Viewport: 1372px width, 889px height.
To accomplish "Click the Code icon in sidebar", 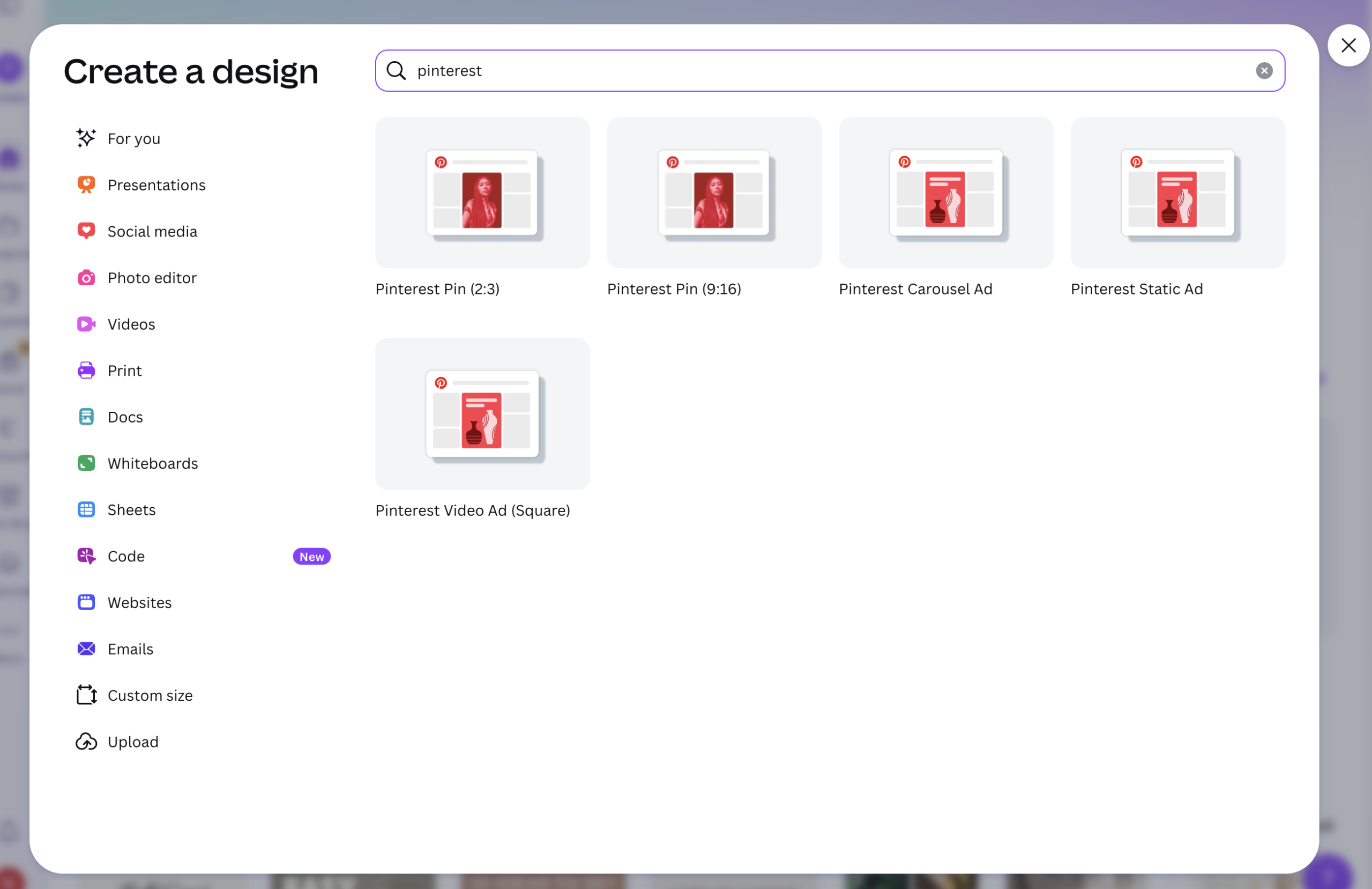I will point(86,555).
